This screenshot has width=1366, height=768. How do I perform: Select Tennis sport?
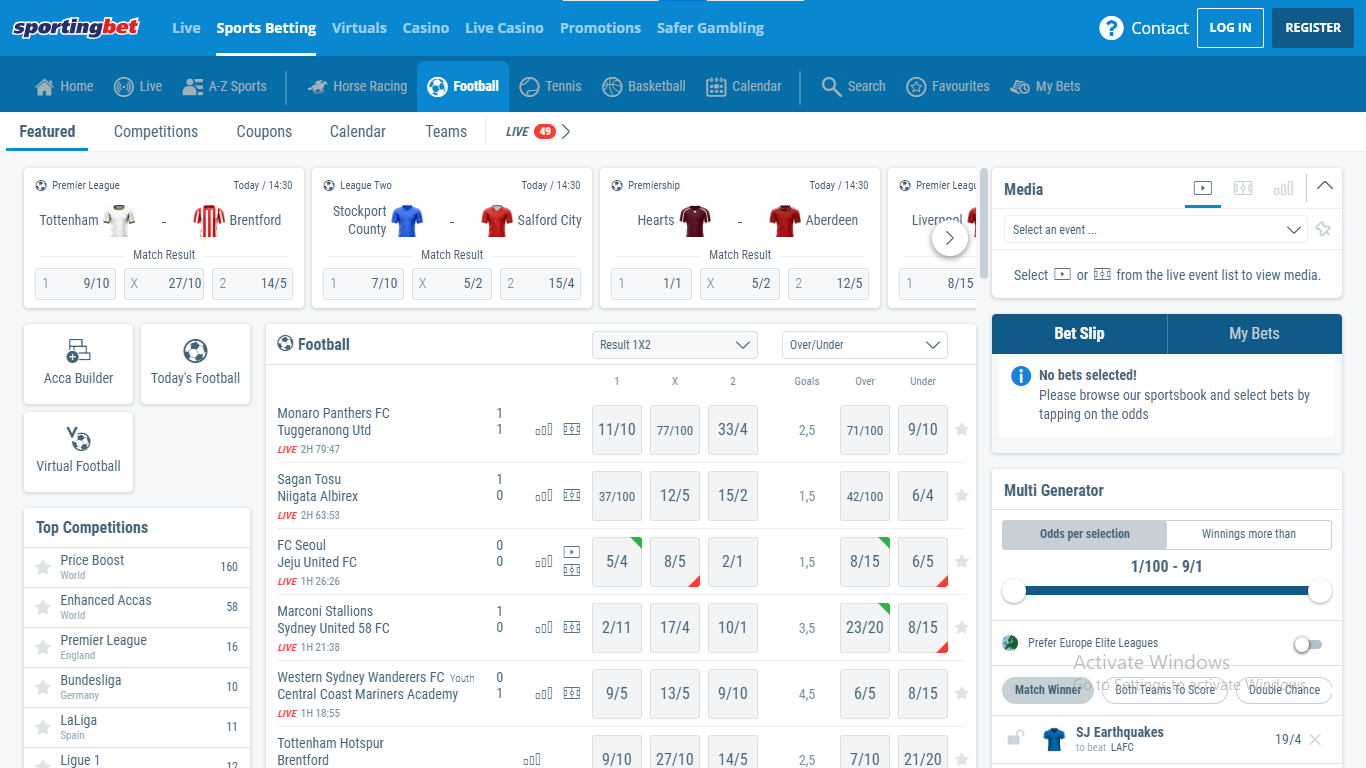(551, 86)
